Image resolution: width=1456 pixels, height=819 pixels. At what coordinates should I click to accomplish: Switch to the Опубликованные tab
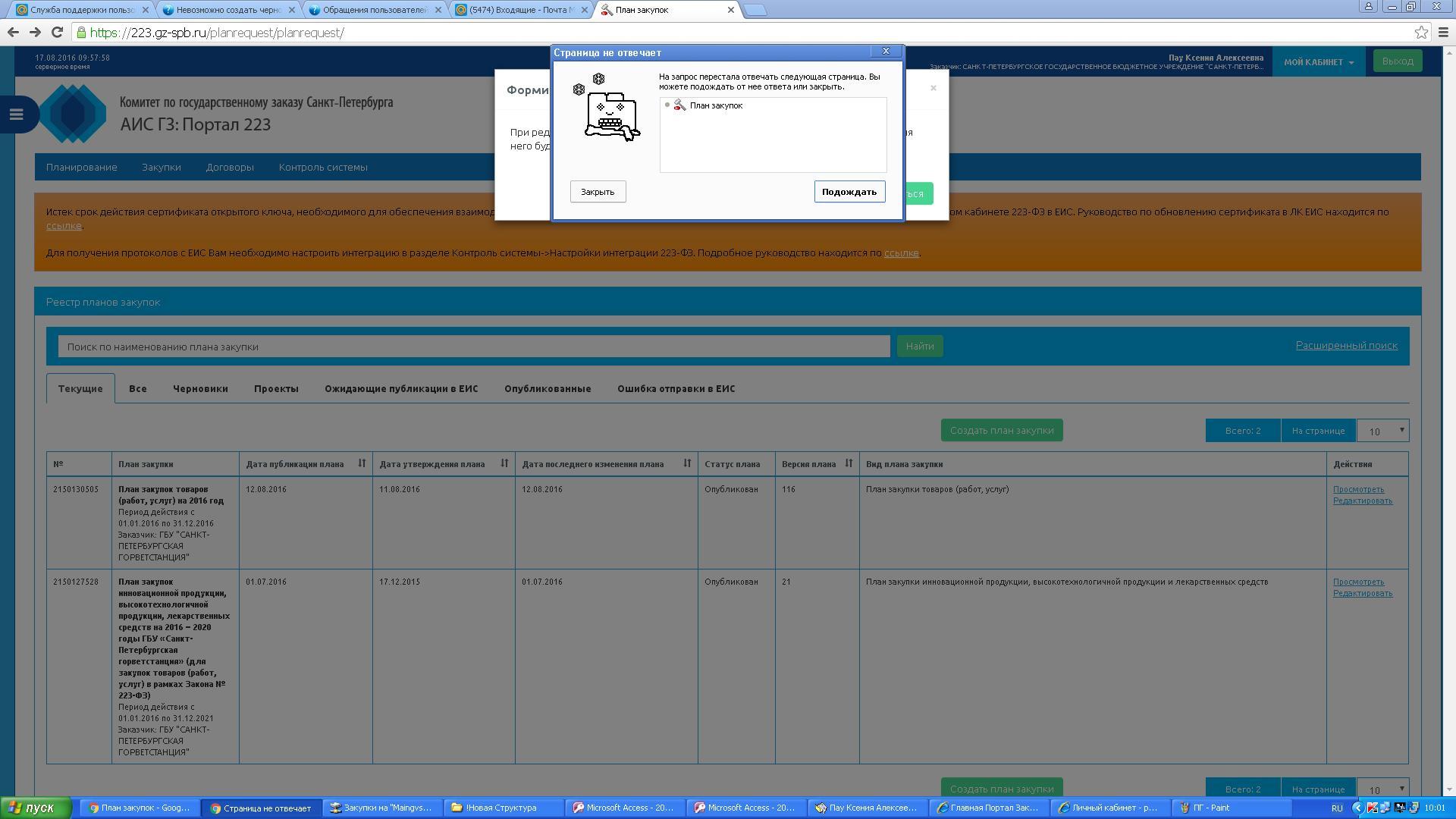tap(547, 388)
